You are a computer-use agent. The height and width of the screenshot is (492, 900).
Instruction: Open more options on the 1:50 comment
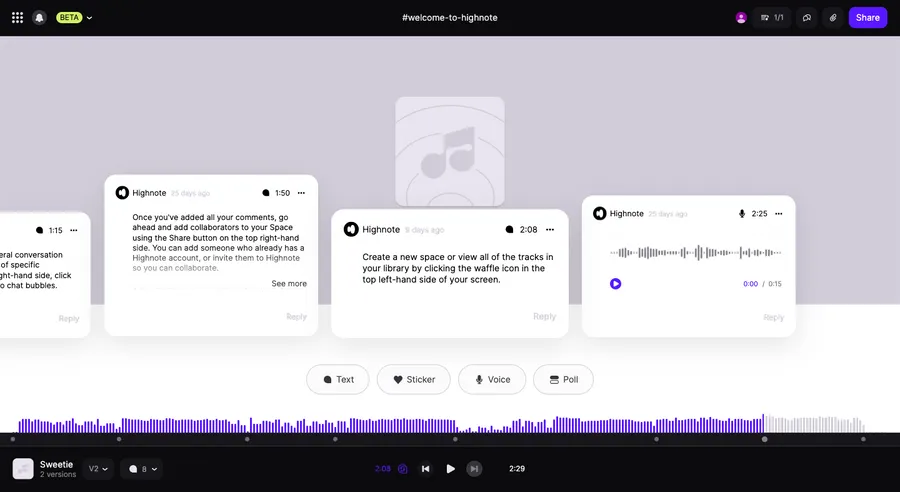301,193
